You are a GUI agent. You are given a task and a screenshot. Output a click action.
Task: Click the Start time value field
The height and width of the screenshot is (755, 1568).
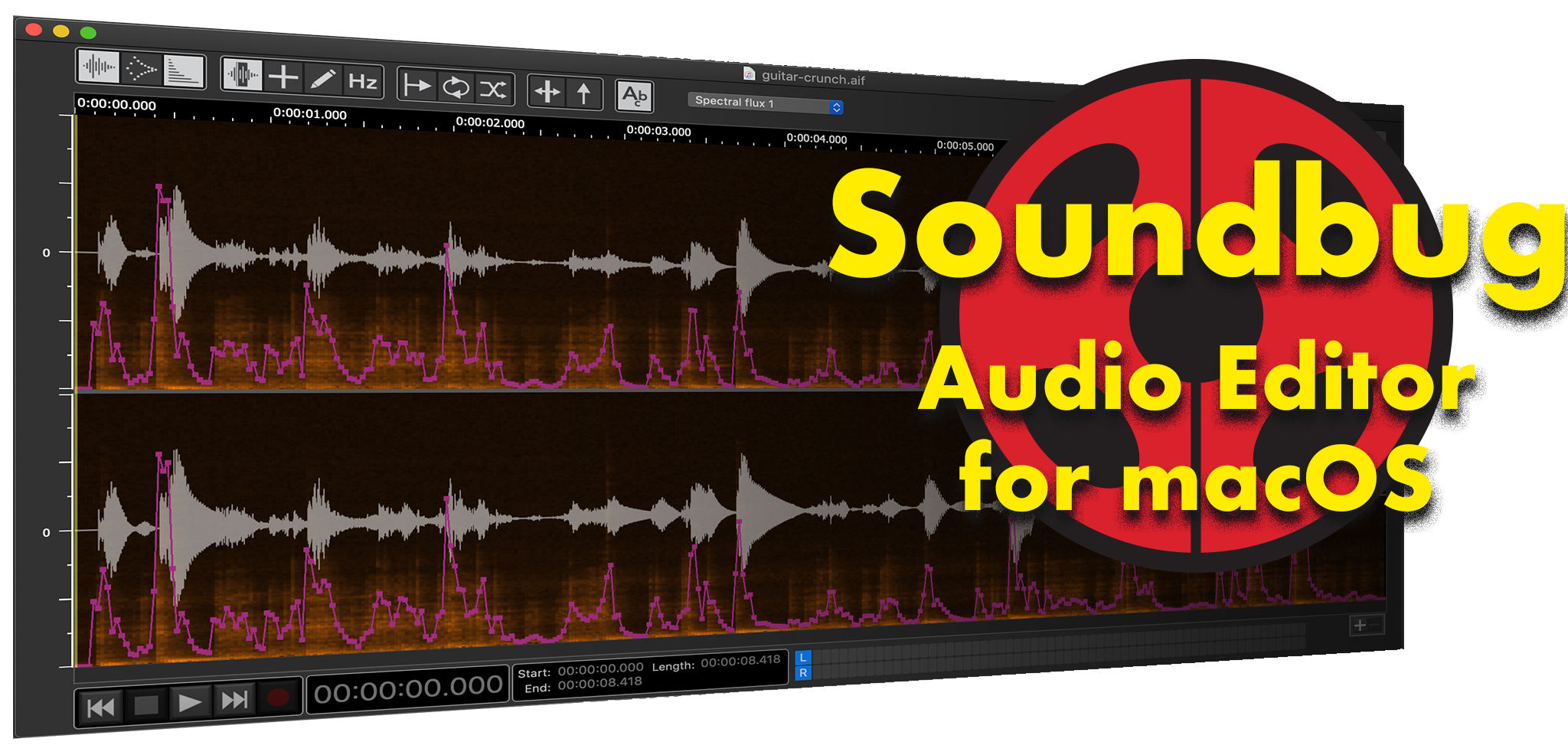click(600, 670)
